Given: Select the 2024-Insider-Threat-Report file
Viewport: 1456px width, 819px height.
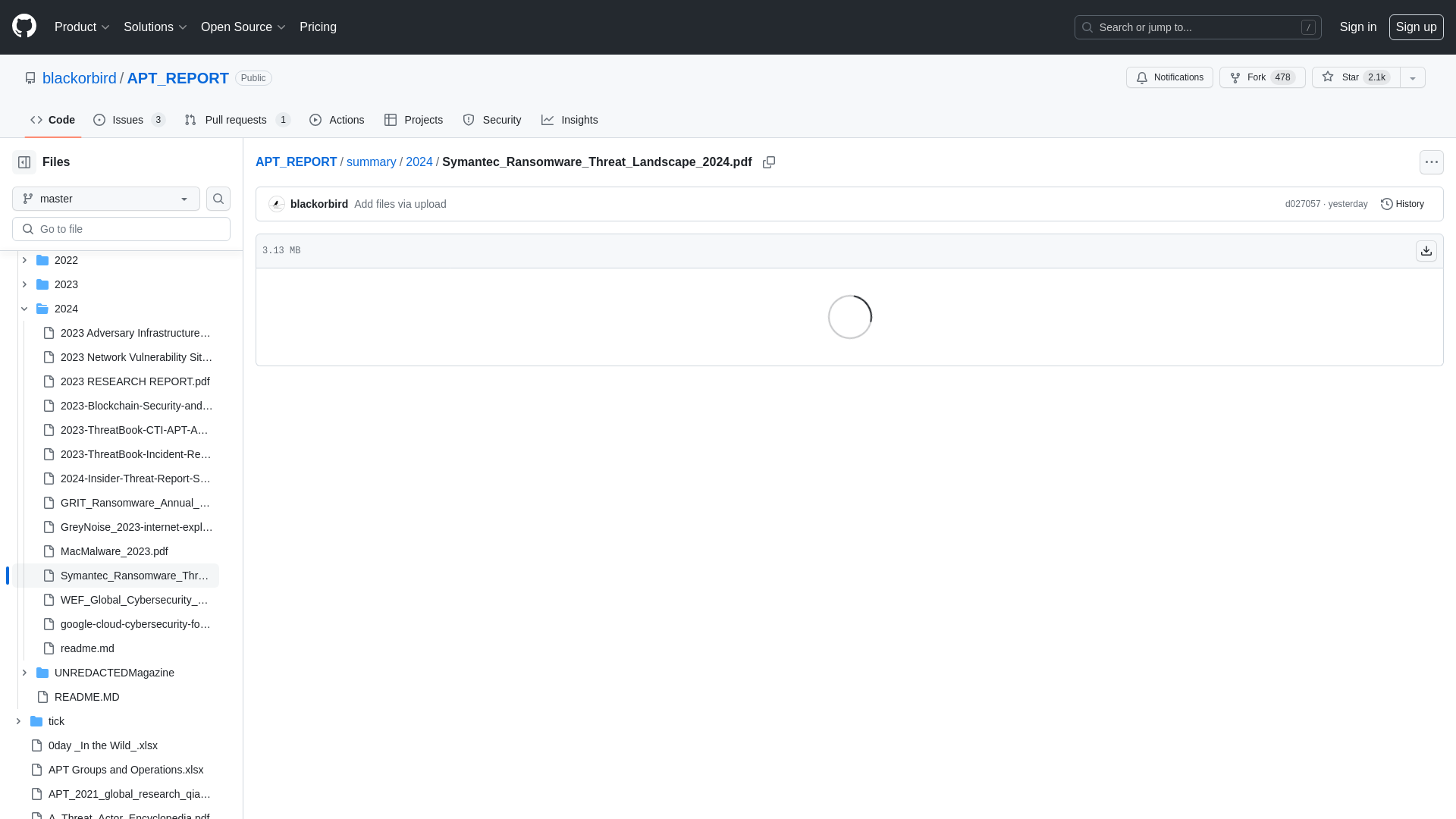Looking at the screenshot, I should 136,479.
